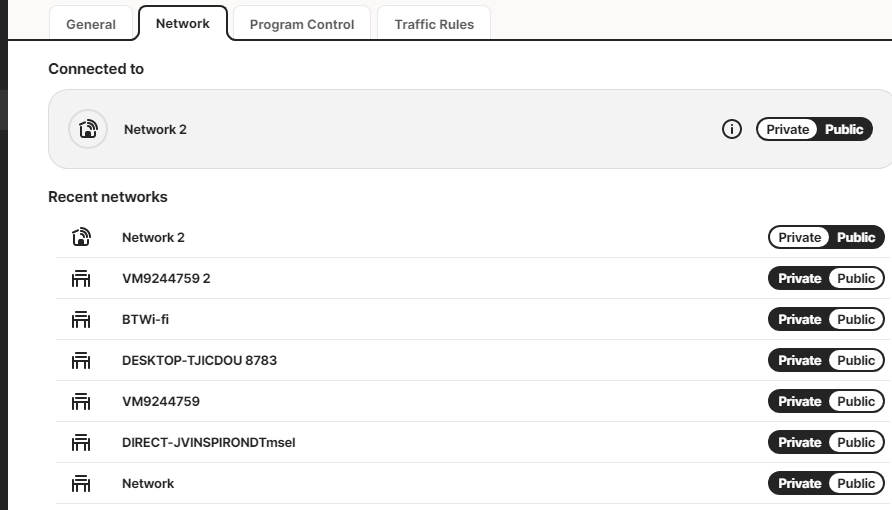892x510 pixels.
Task: Click the network icon beside last Network entry
Action: point(81,484)
